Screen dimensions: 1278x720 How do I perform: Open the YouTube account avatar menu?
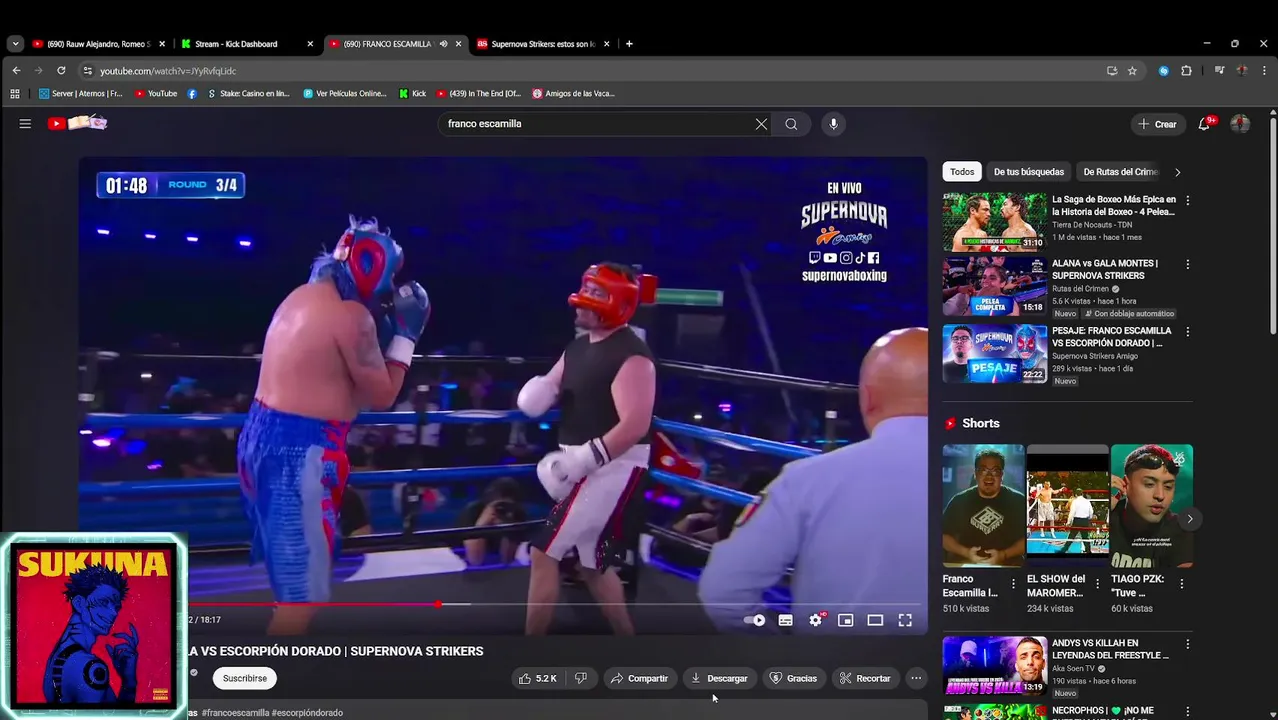(1240, 124)
